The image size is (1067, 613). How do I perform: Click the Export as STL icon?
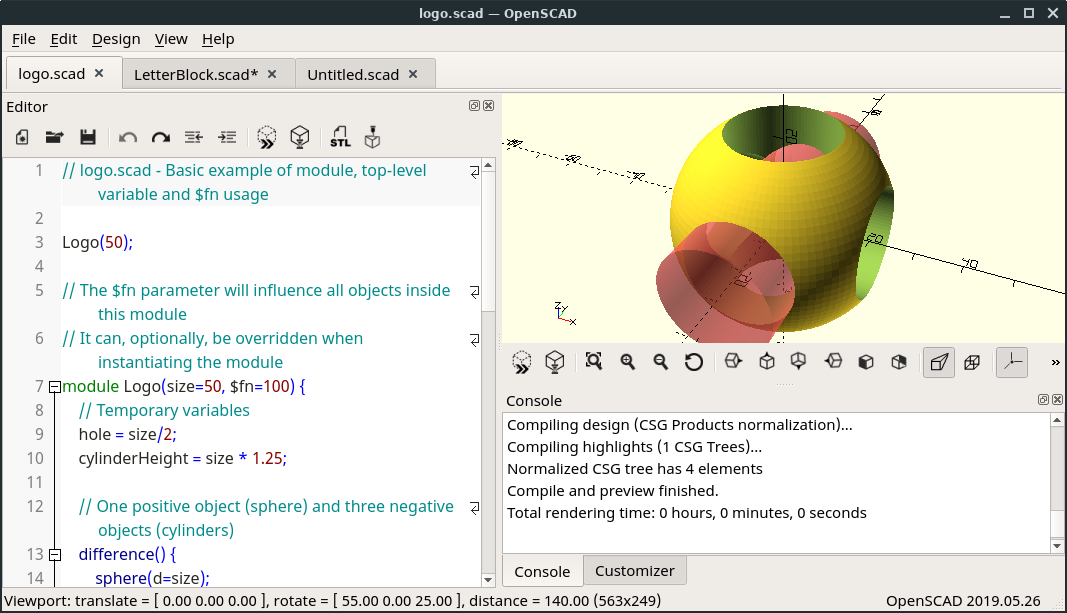click(340, 137)
